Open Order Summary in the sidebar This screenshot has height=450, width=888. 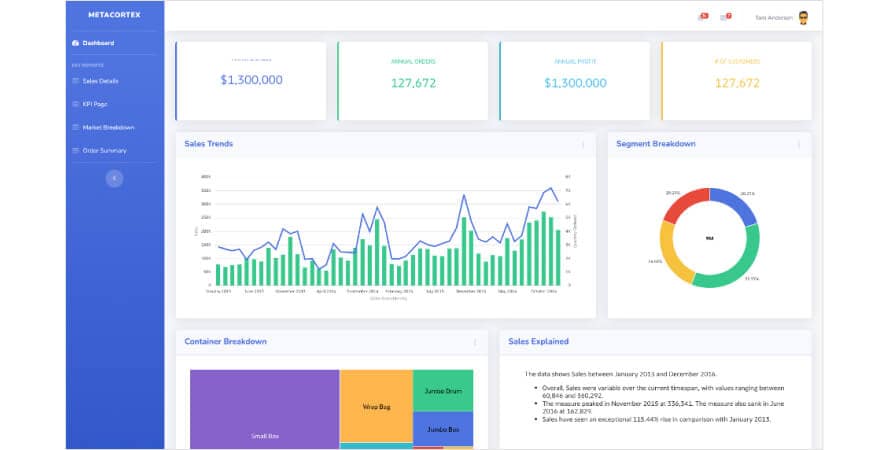click(x=103, y=151)
